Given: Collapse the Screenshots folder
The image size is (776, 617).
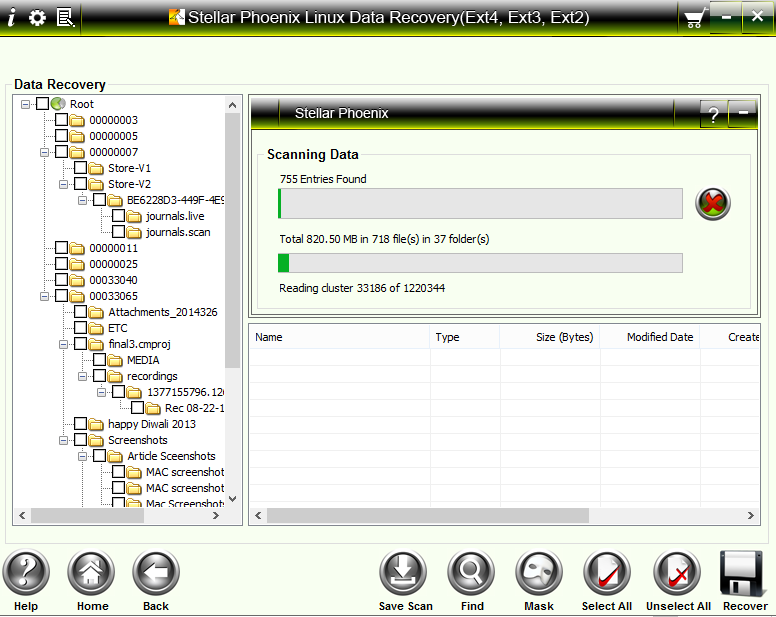Looking at the screenshot, I should [x=63, y=440].
